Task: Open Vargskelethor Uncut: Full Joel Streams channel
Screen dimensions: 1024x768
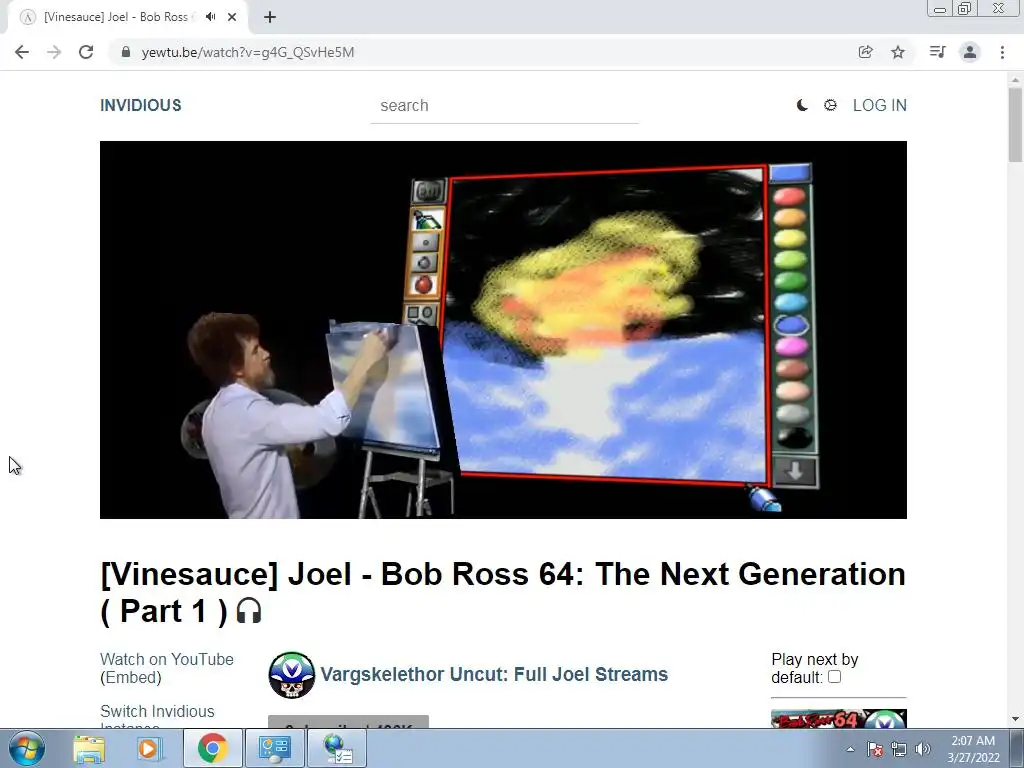Action: click(494, 675)
